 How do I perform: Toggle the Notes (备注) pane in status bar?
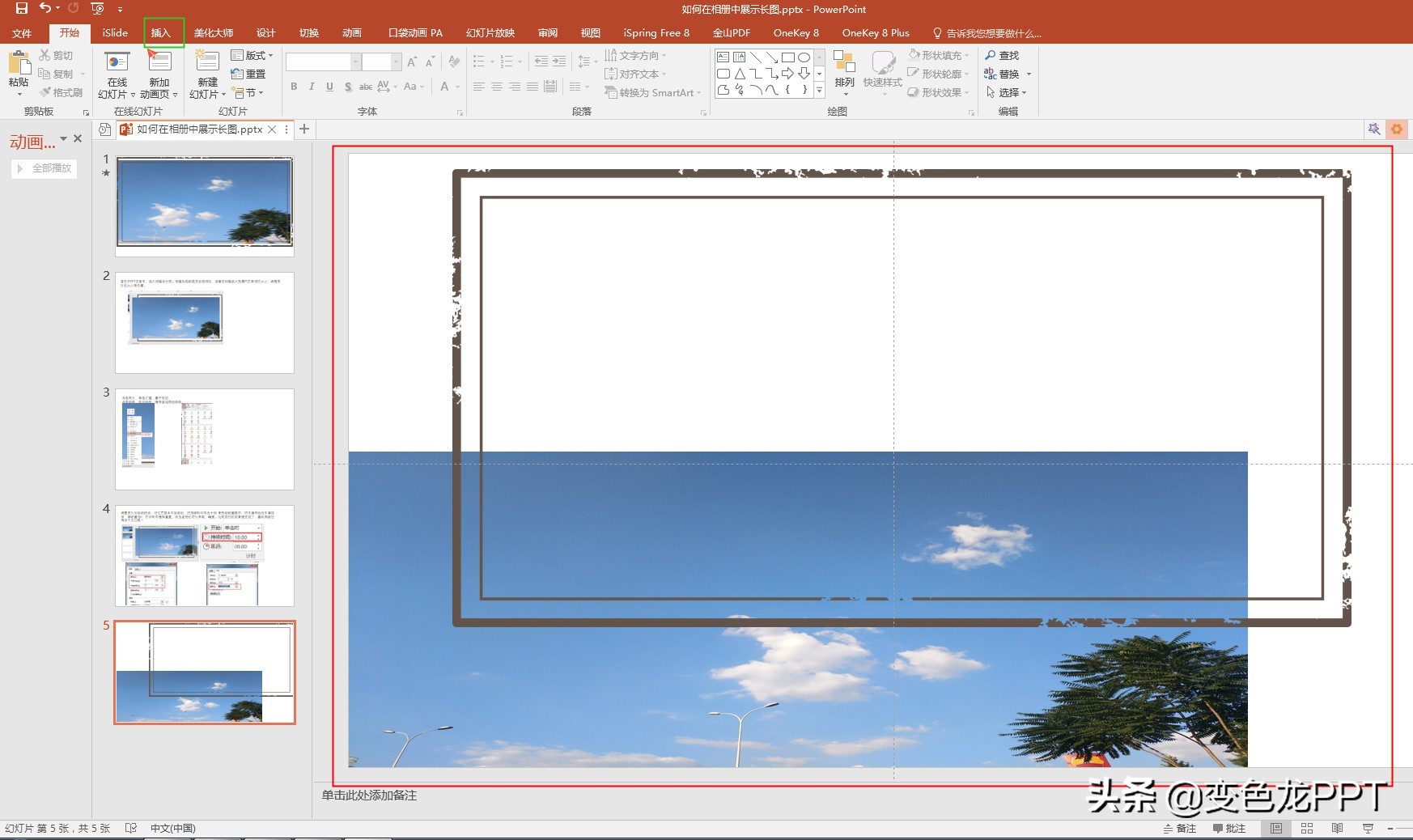pyautogui.click(x=1180, y=828)
